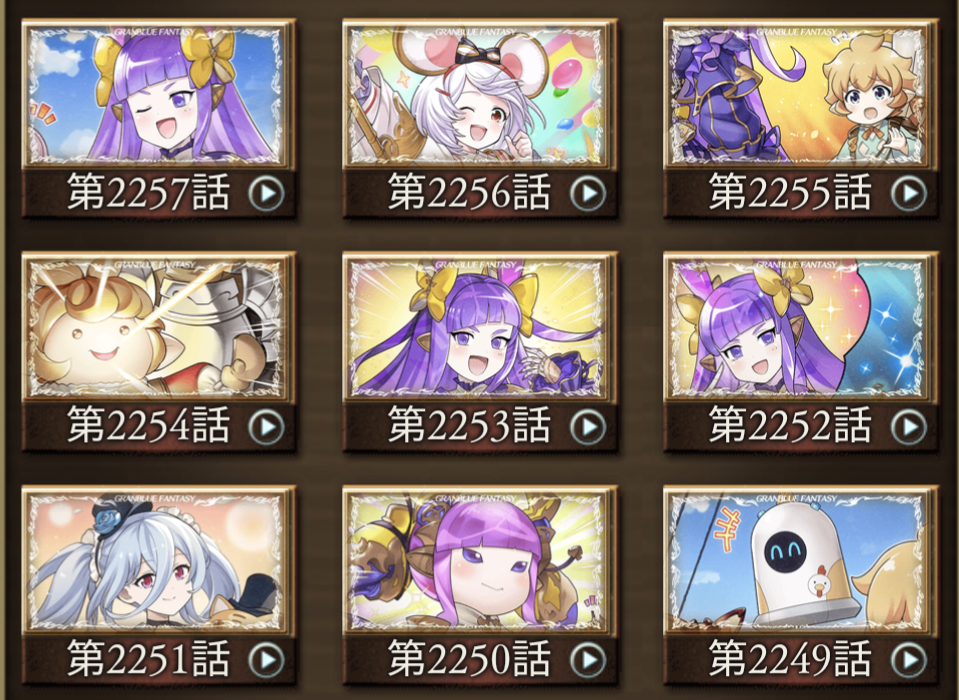
Task: Click the play icon for 第2249話
Action: tap(908, 660)
